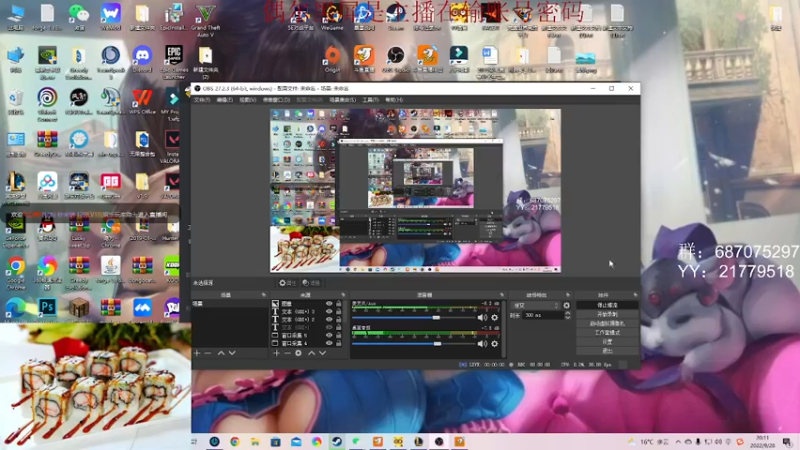Viewport: 800px width, 450px height.
Task: Click the 属性 properties button above Sources
Action: (288, 283)
